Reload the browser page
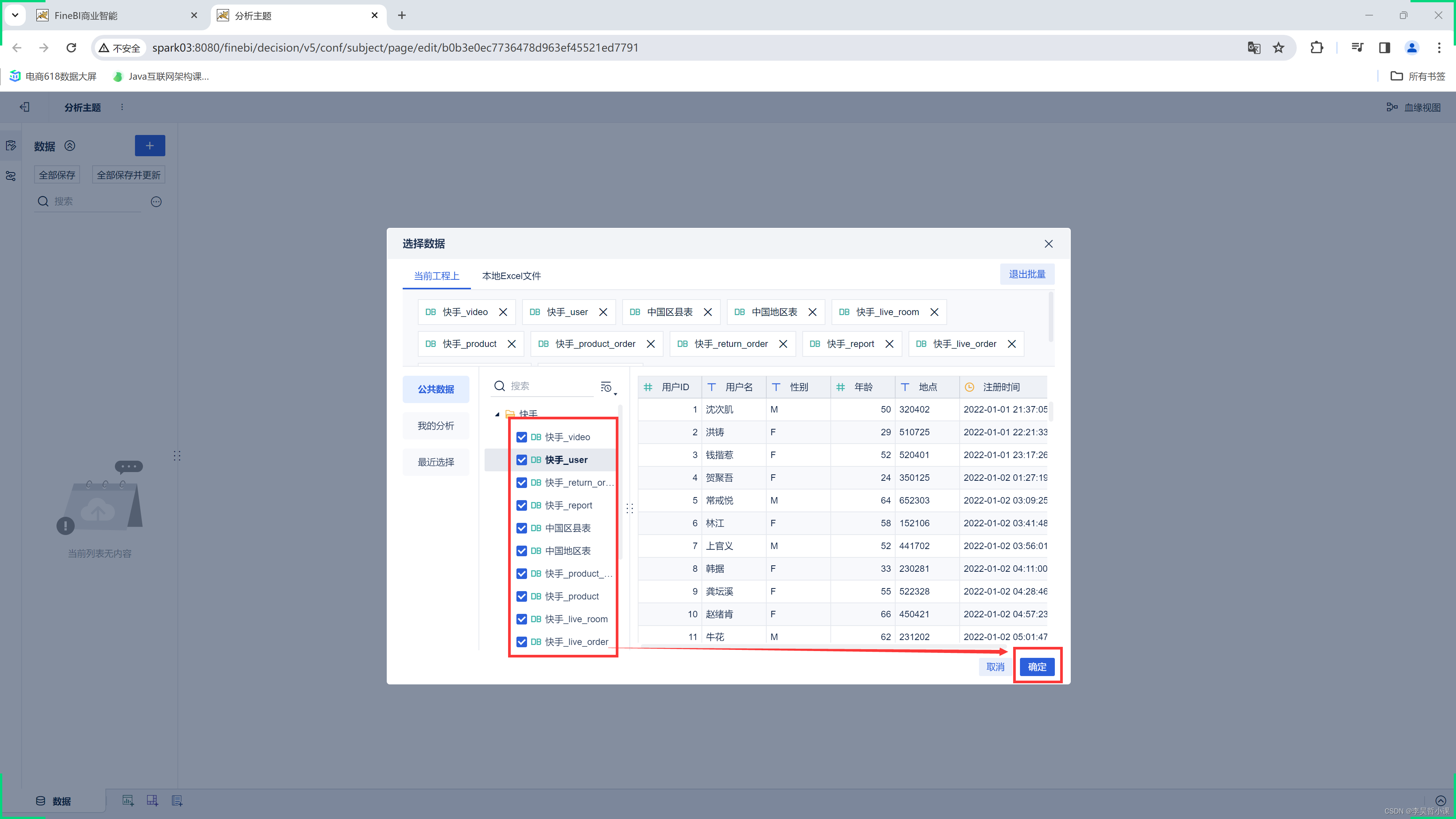Viewport: 1456px width, 819px height. coord(71,47)
